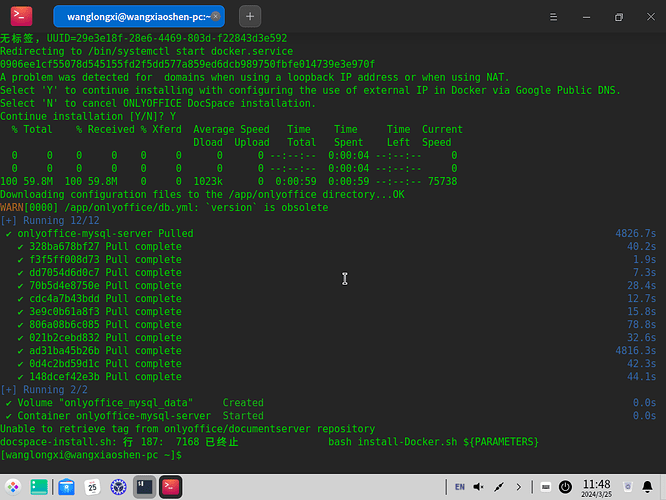Select the wanglongxi@wangxiaoshen-pc terminal tab
This screenshot has height=500, width=666.
point(139,17)
